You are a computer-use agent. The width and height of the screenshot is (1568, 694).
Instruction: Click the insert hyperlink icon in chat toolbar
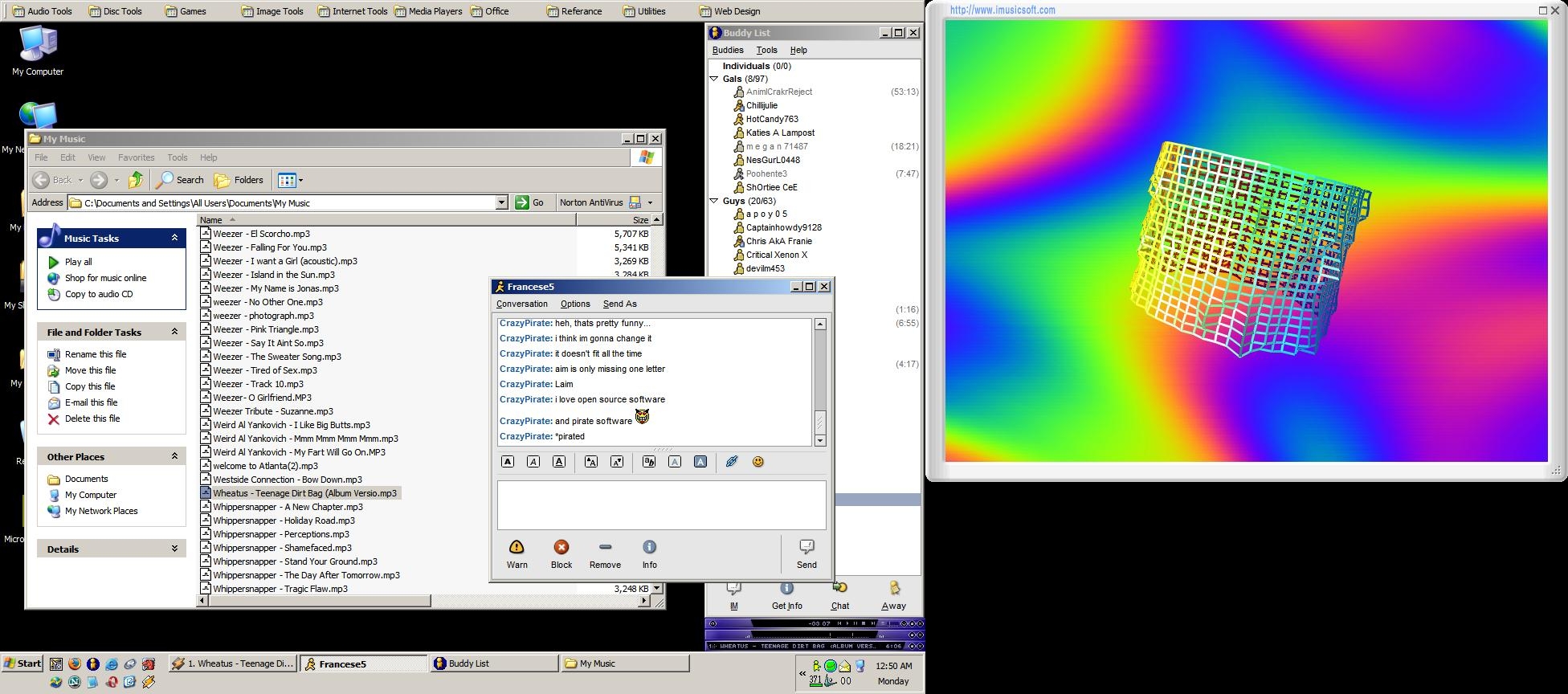(x=732, y=462)
